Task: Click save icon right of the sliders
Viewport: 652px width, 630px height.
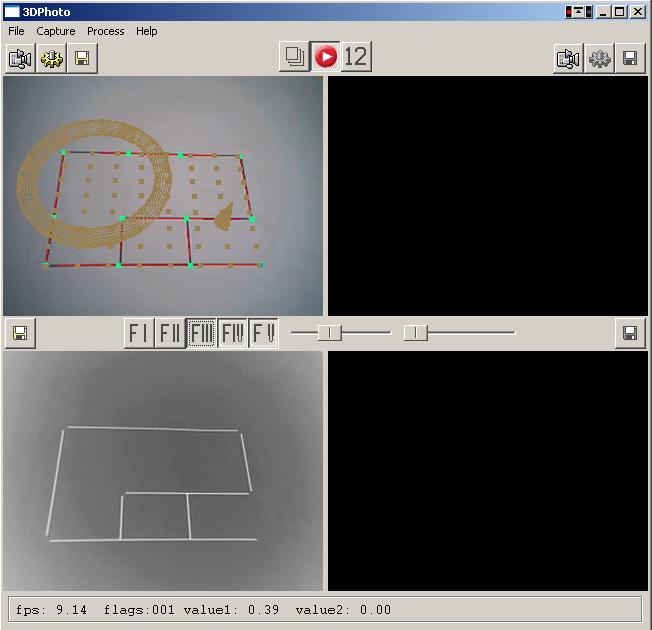Action: [630, 333]
